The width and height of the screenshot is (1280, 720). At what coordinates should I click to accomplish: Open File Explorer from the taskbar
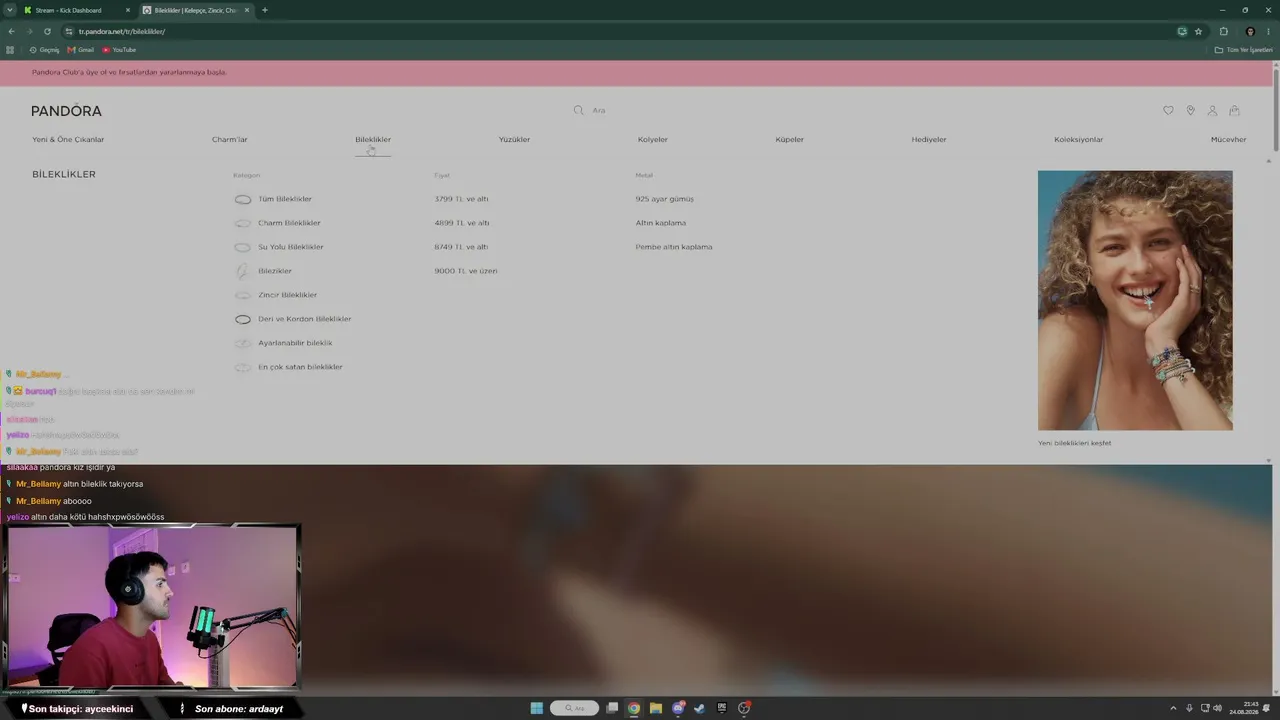click(x=656, y=708)
